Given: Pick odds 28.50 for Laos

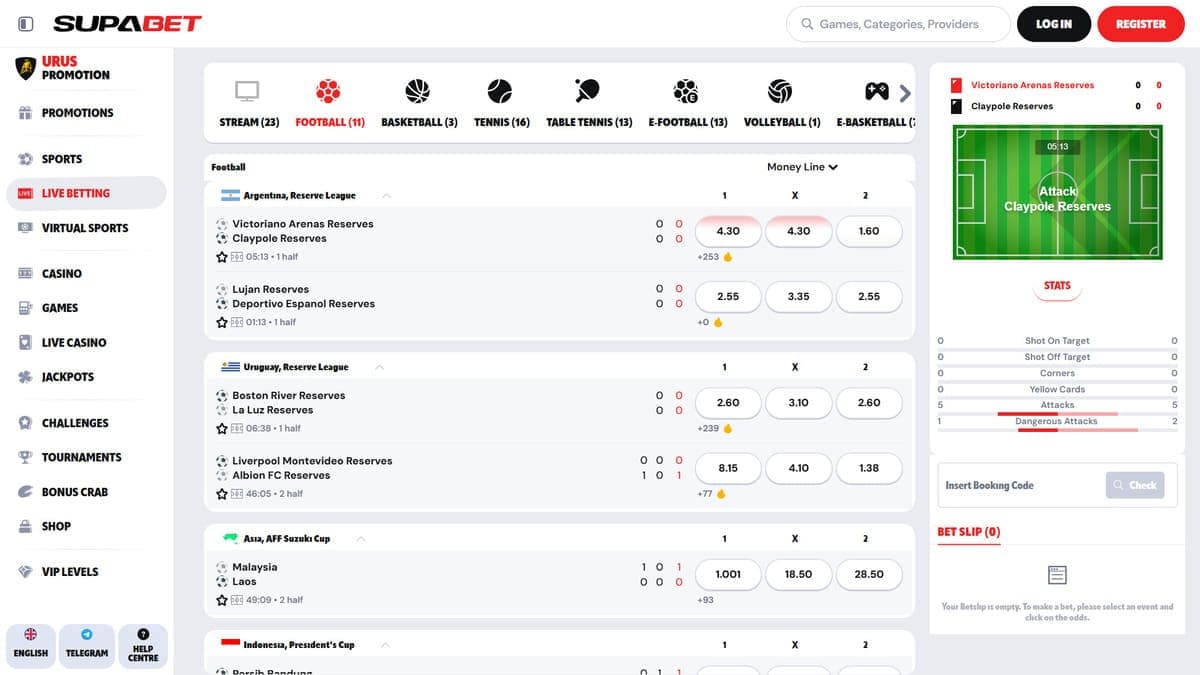Looking at the screenshot, I should coord(869,575).
